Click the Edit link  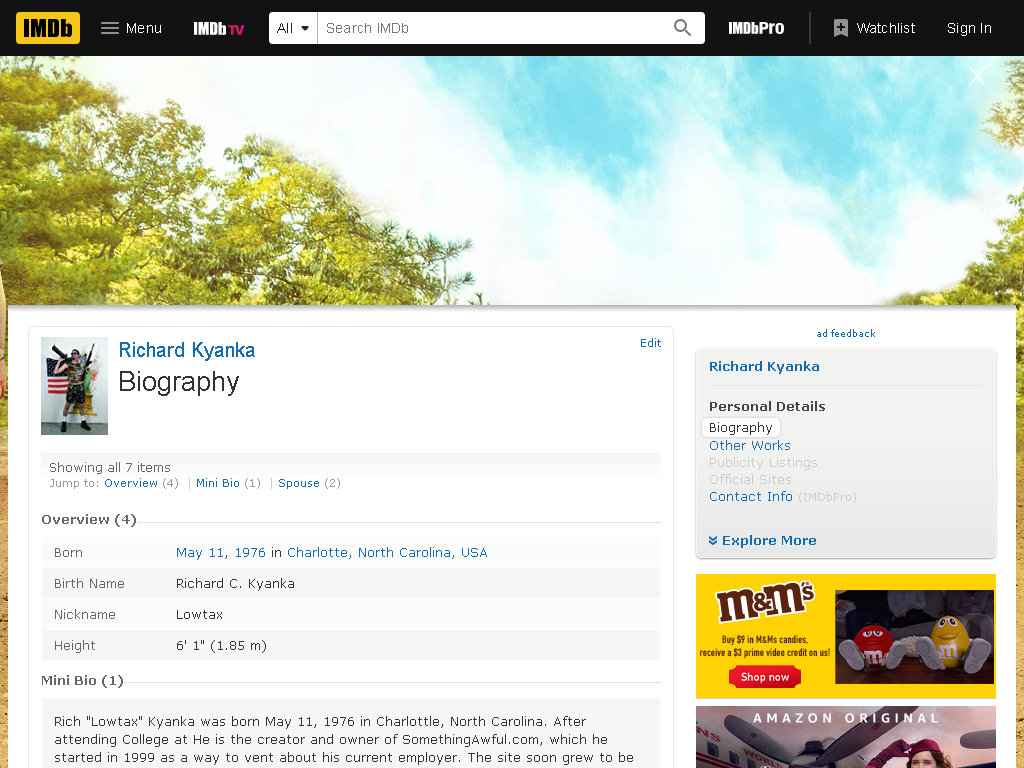[650, 343]
